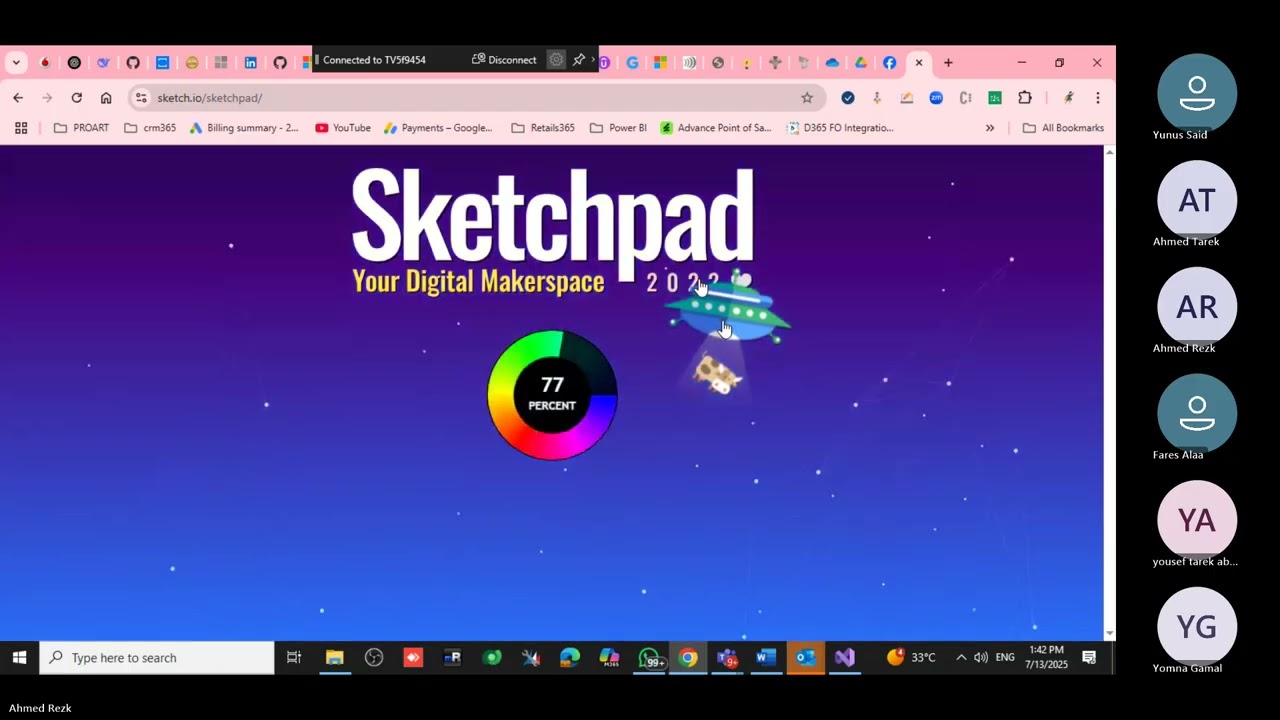
Task: Open the Billing summary bookmark
Action: (x=244, y=128)
